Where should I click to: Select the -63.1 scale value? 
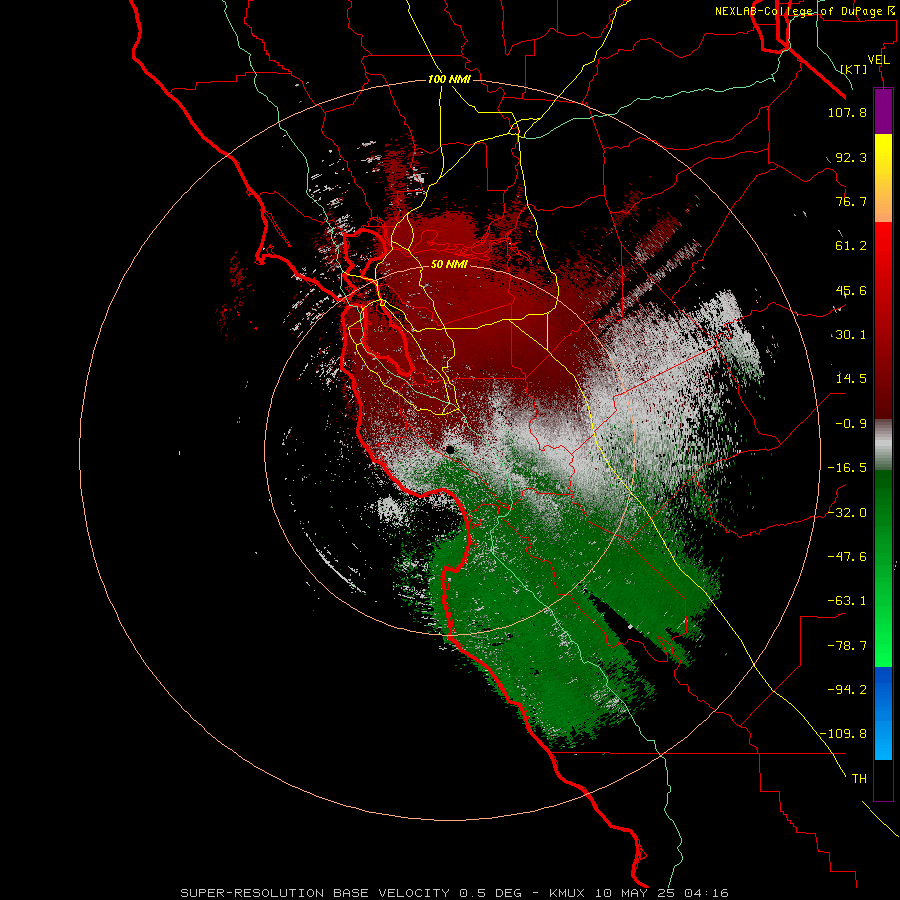[847, 601]
